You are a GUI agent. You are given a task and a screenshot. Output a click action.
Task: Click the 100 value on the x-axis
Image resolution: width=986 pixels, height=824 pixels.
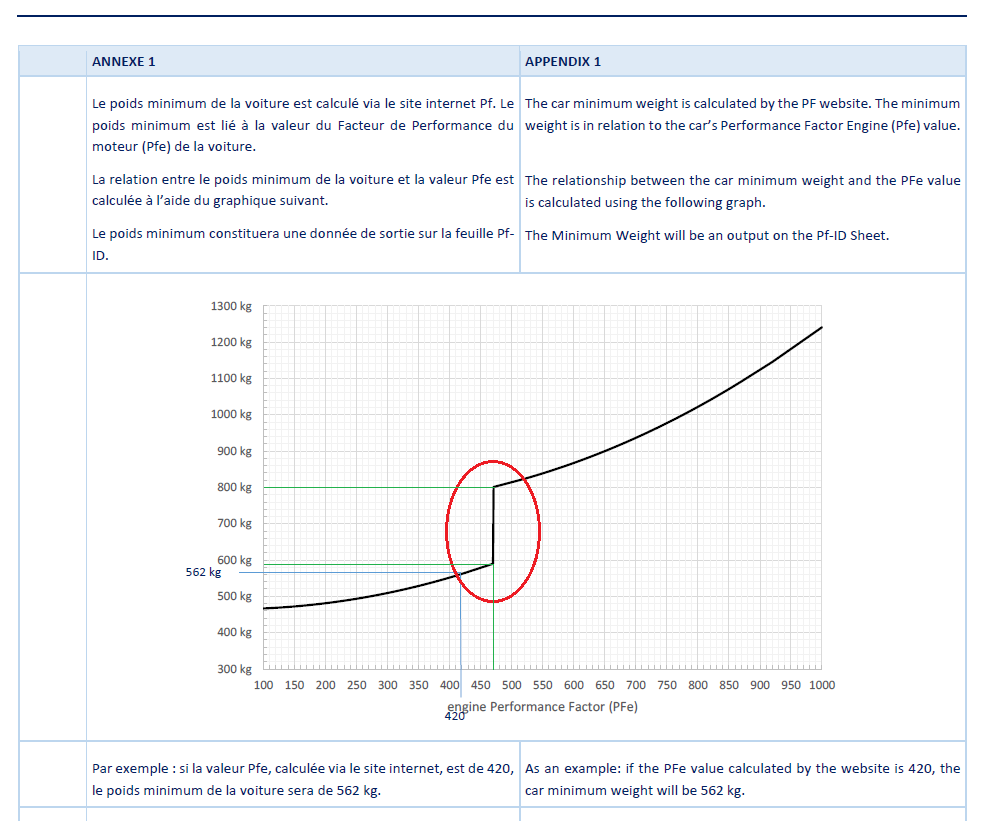click(x=263, y=685)
